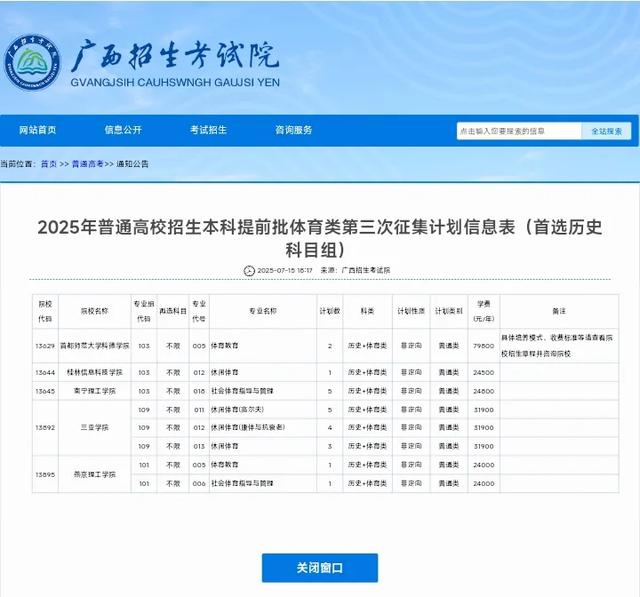Click the school name 南宁理工学院

[x=94, y=391]
